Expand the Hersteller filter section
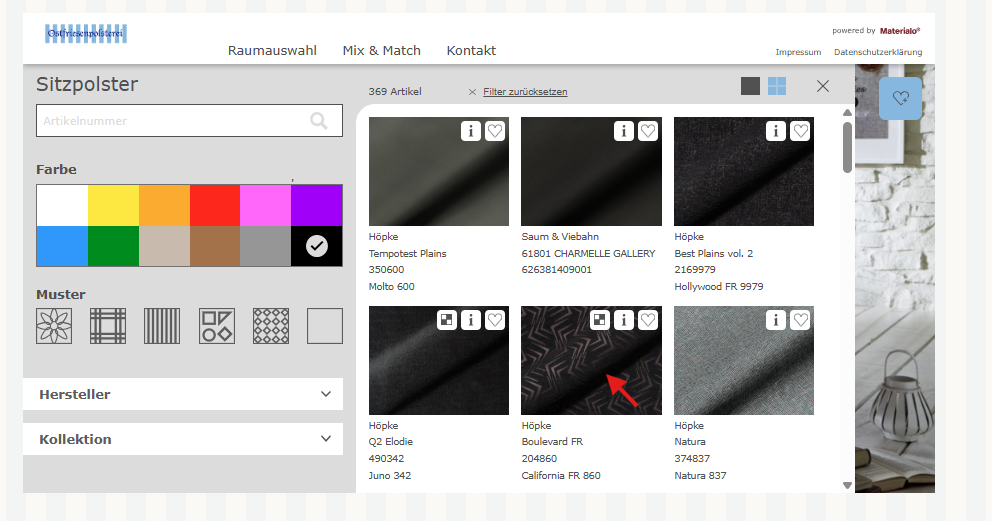 [x=183, y=394]
